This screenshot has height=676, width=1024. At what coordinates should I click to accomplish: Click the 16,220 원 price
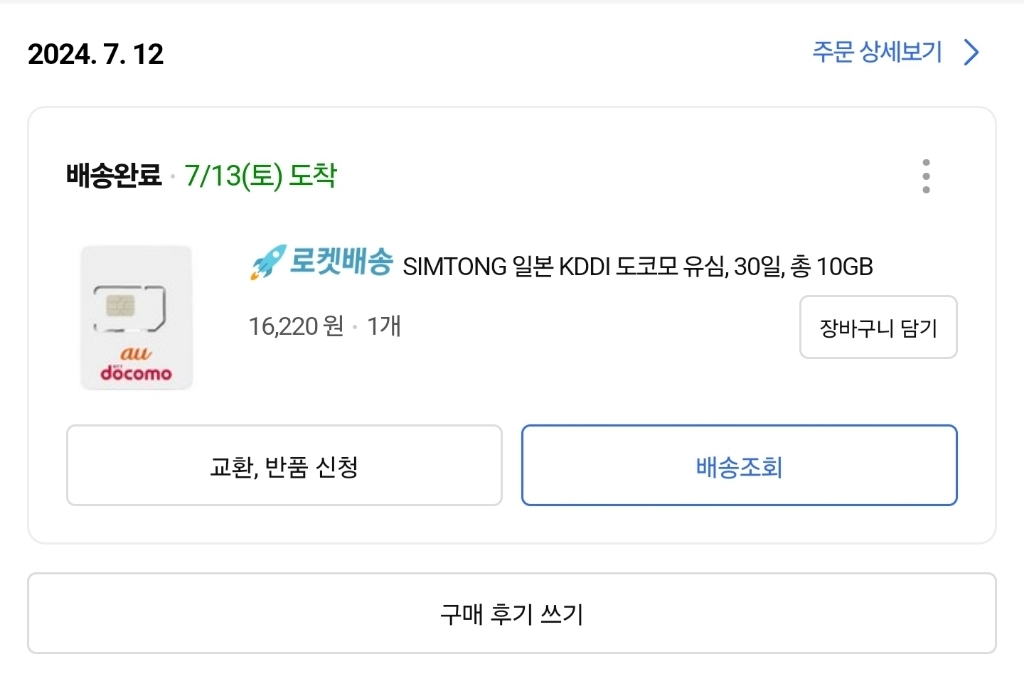coord(295,326)
